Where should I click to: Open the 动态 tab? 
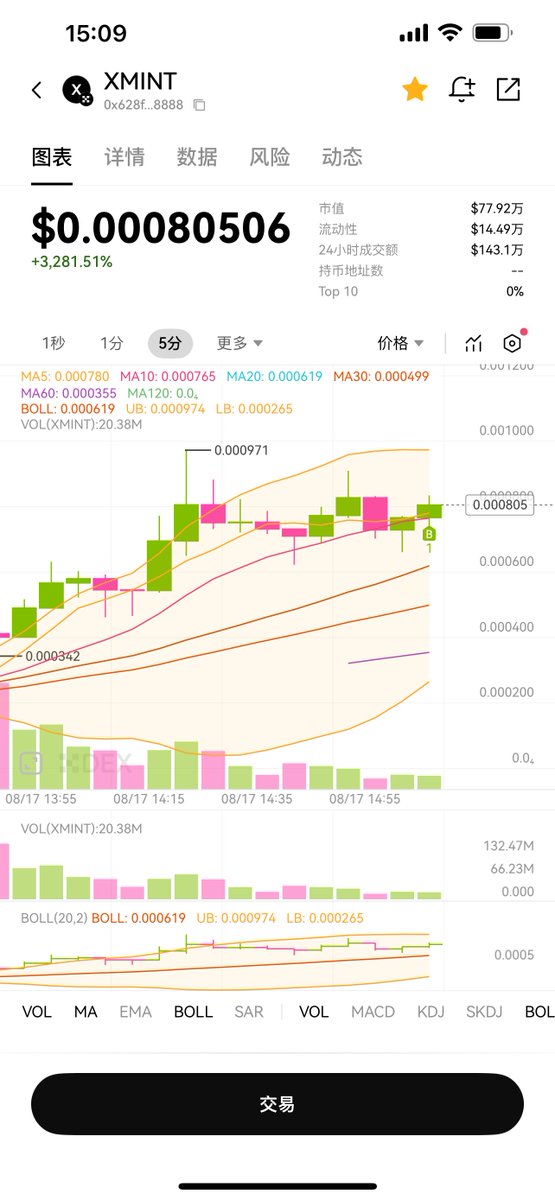pyautogui.click(x=342, y=157)
